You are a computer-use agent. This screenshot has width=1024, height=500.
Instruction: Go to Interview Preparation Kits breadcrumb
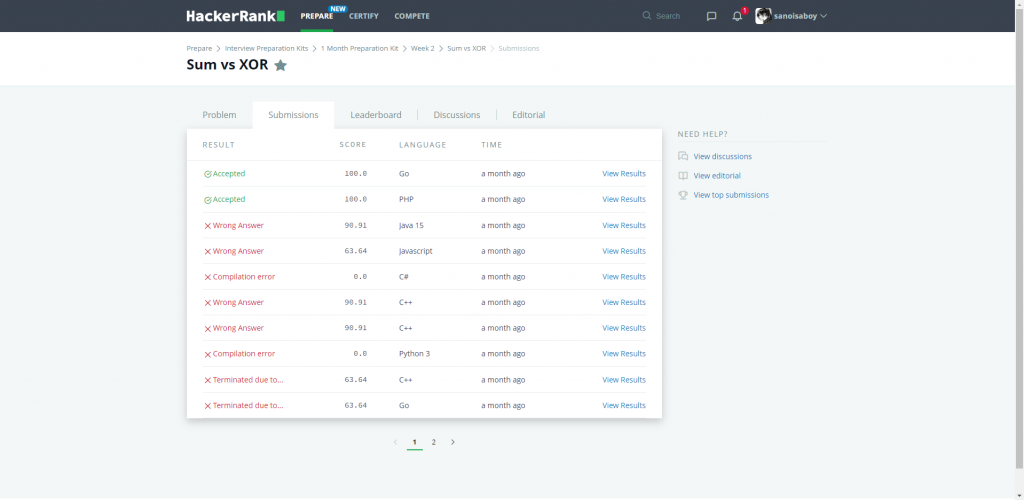point(266,49)
